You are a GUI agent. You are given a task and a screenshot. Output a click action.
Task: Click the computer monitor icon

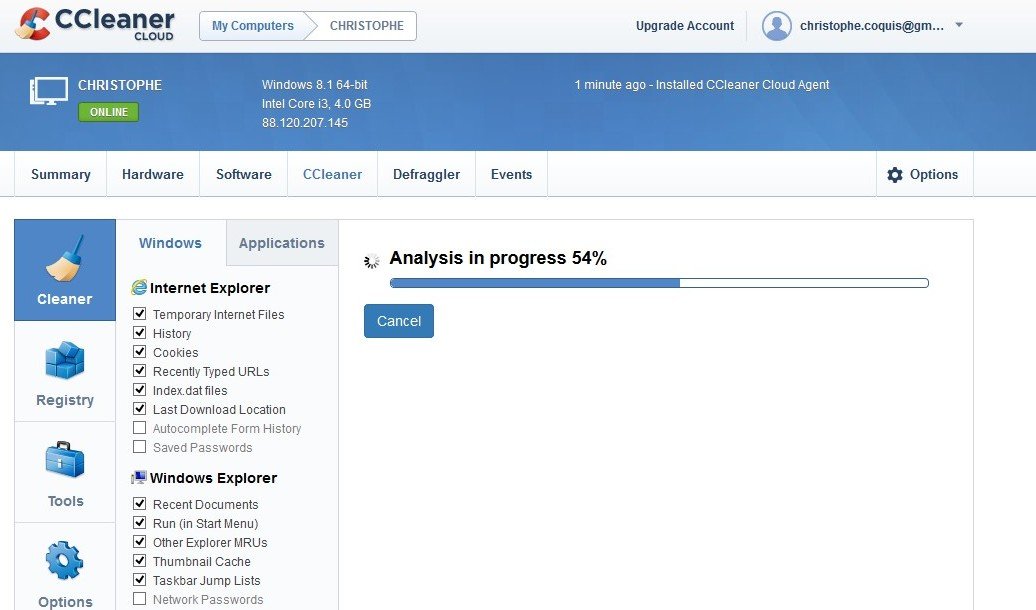tap(48, 91)
